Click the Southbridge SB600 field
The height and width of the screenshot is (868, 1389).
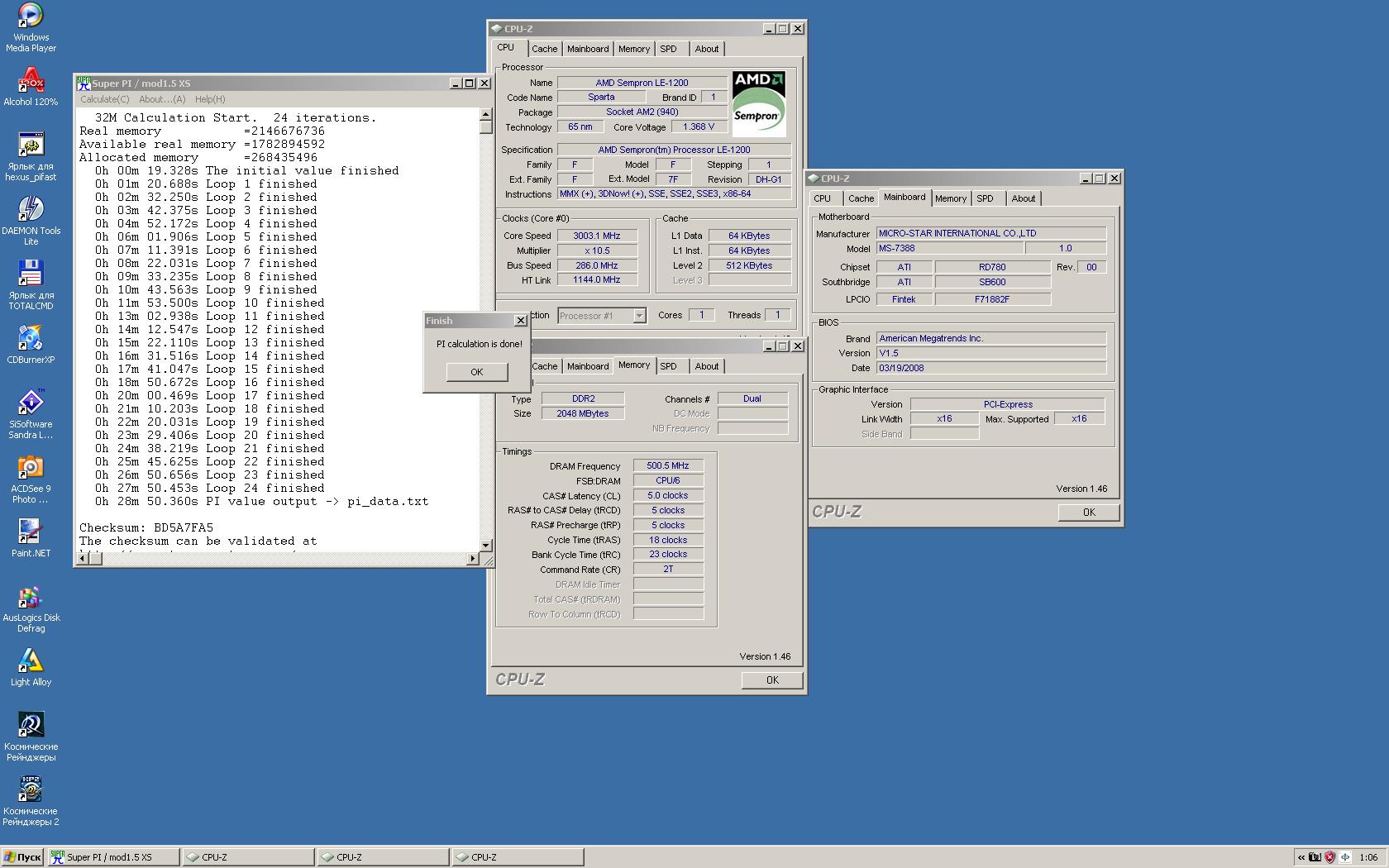pyautogui.click(x=992, y=282)
